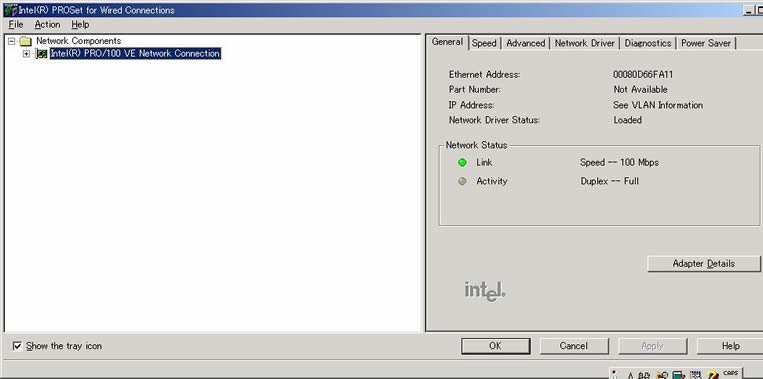Click the greyed Apply button
763x379 pixels.
(652, 346)
